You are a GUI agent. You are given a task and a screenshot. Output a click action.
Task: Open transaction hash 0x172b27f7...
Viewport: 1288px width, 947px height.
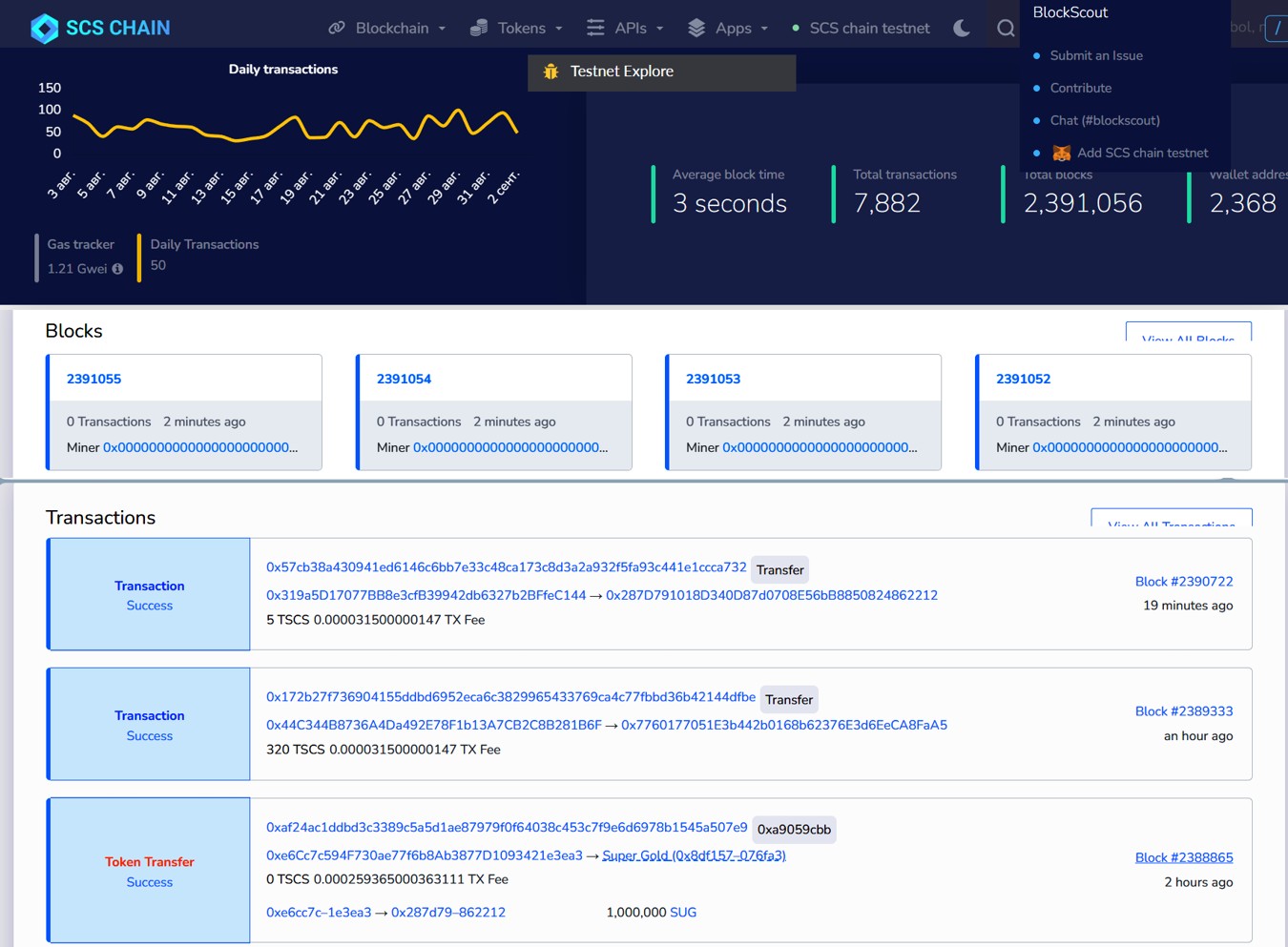tap(510, 696)
